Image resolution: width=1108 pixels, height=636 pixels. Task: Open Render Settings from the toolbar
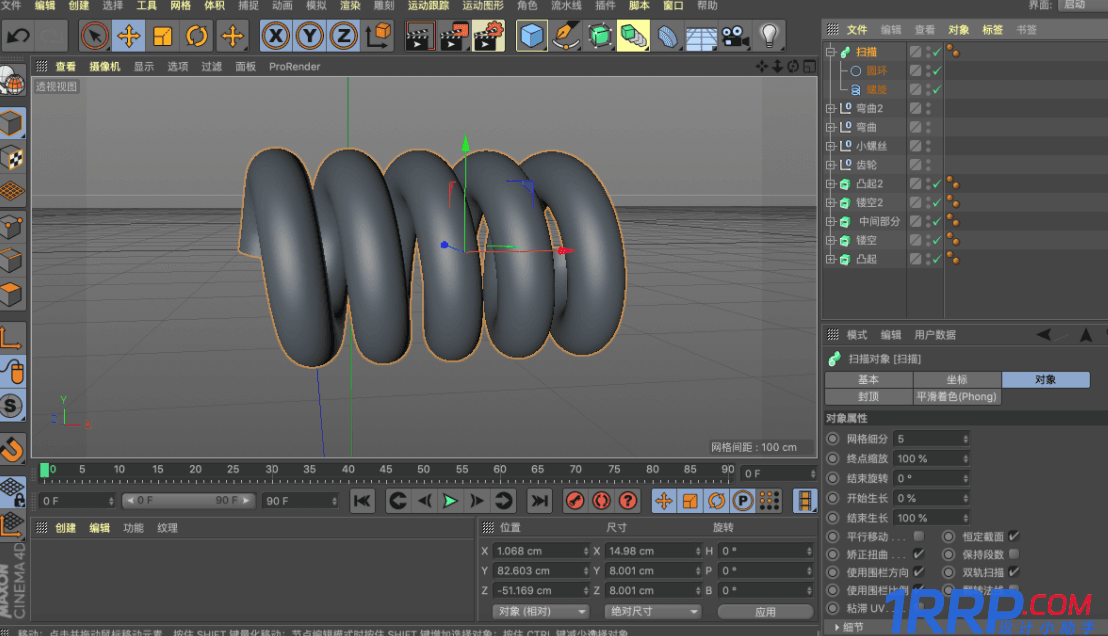pos(490,36)
